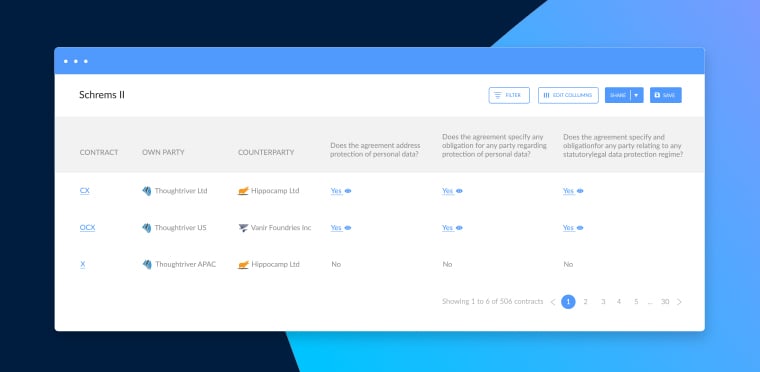Click the Hippocamp logo in X row

243,265
